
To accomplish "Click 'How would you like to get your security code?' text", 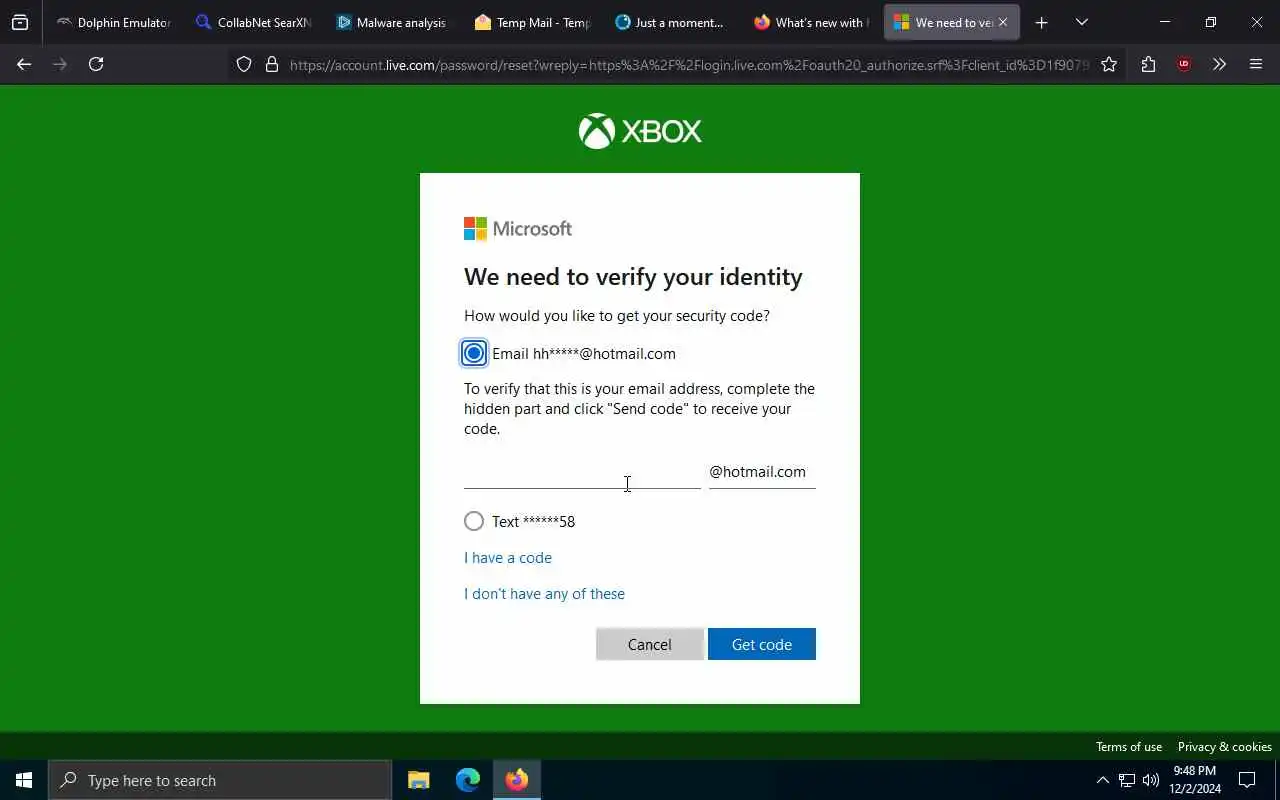I will (617, 316).
